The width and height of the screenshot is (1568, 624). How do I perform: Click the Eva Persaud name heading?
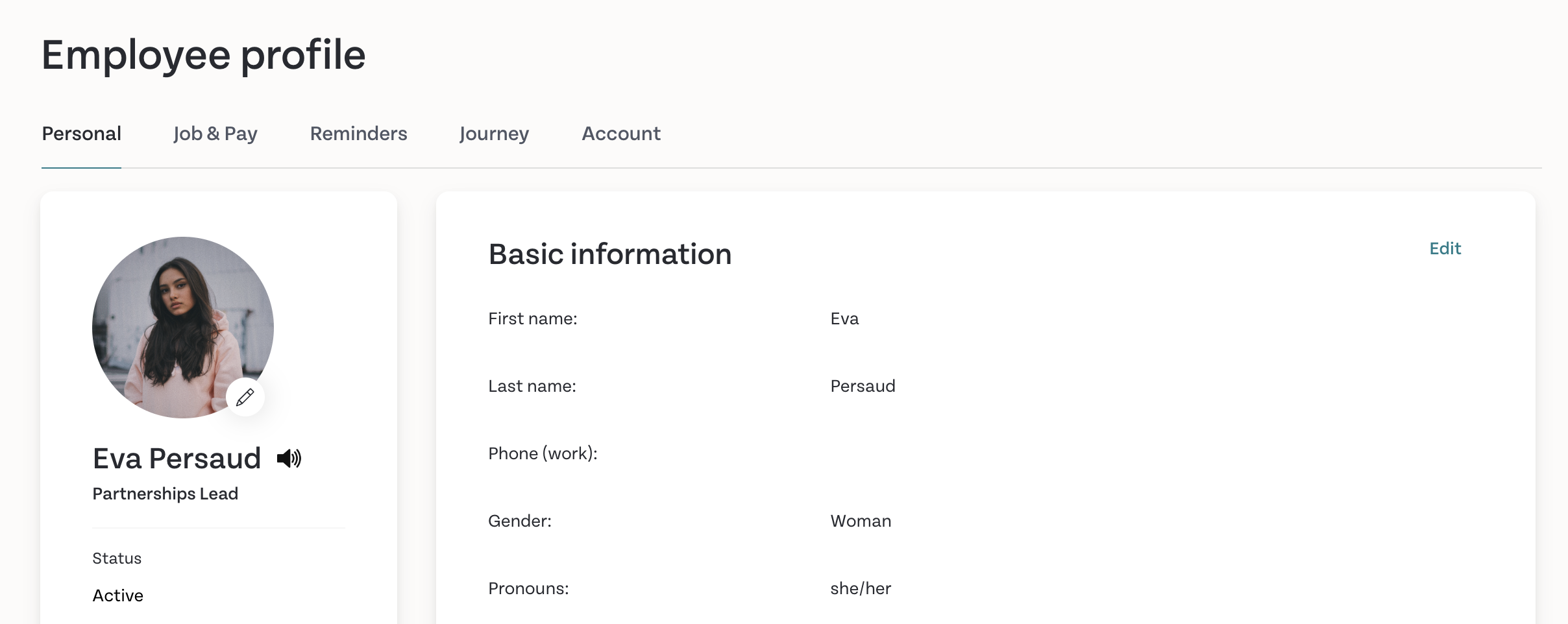click(x=177, y=459)
